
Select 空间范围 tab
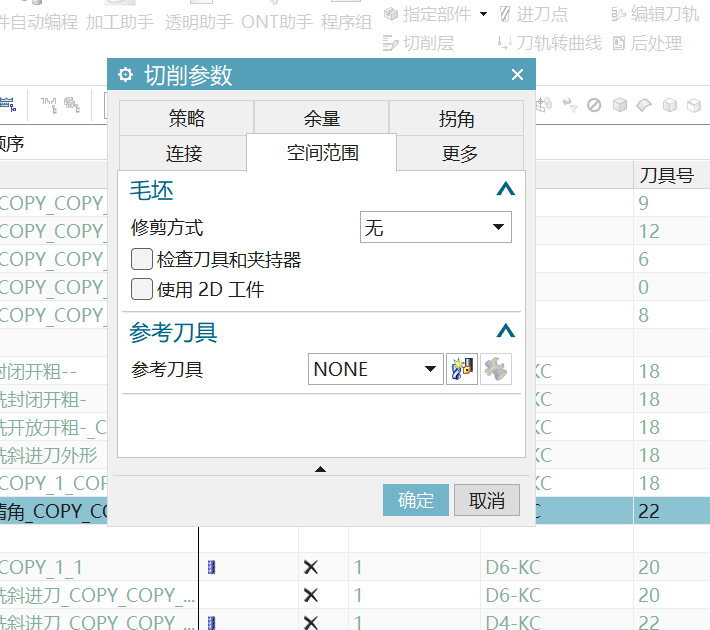point(322,153)
